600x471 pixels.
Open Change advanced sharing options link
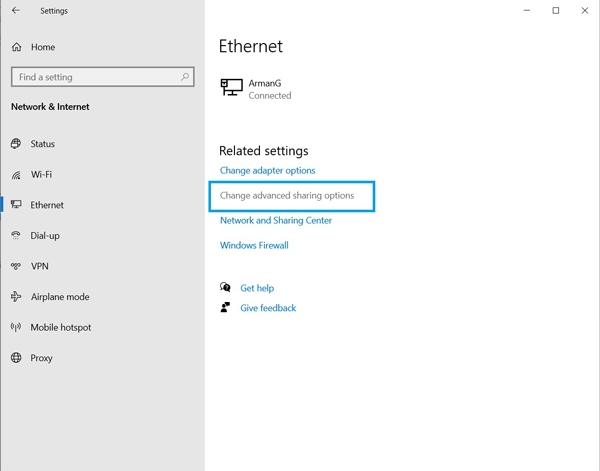(x=287, y=196)
